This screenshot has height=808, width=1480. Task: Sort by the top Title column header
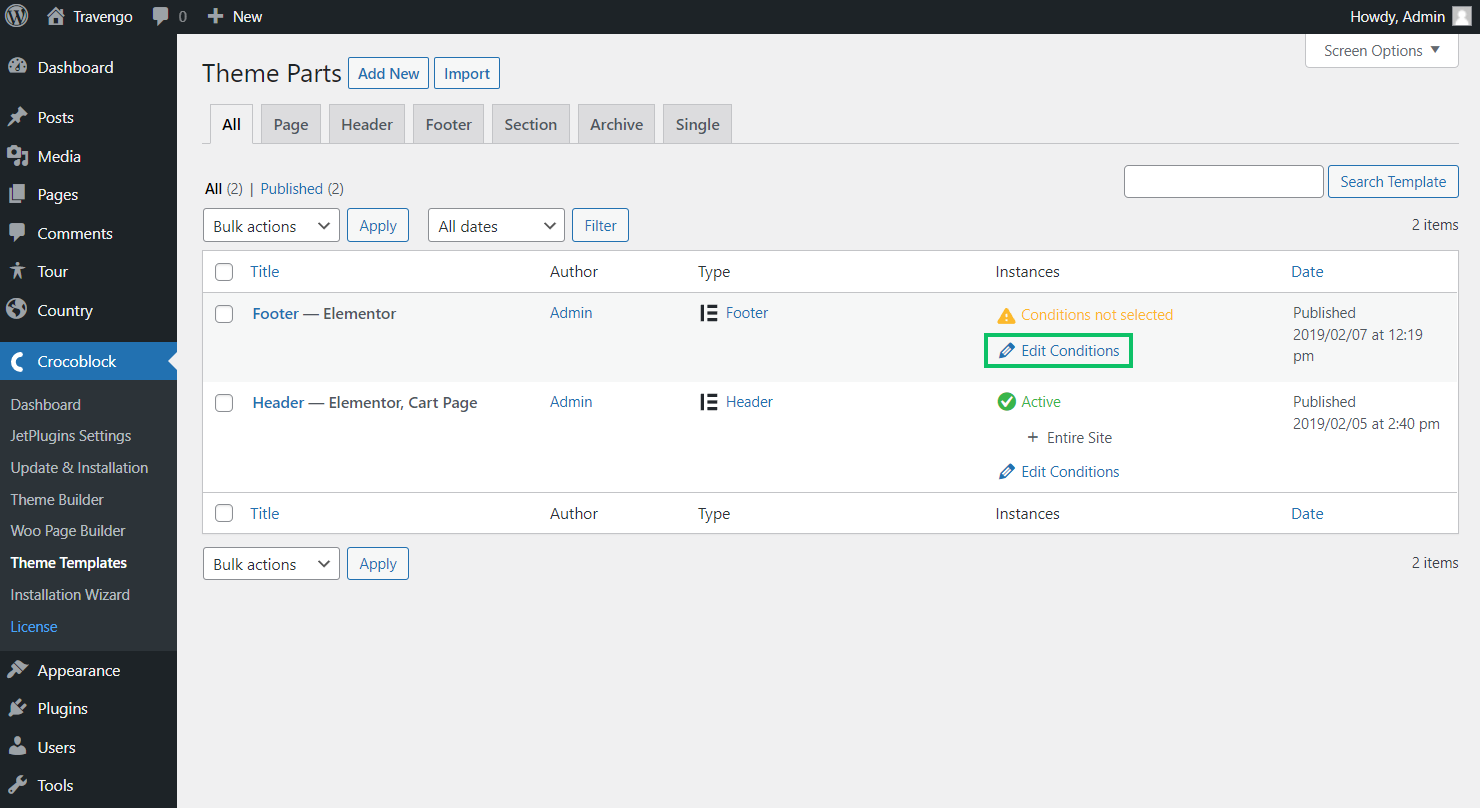[265, 272]
